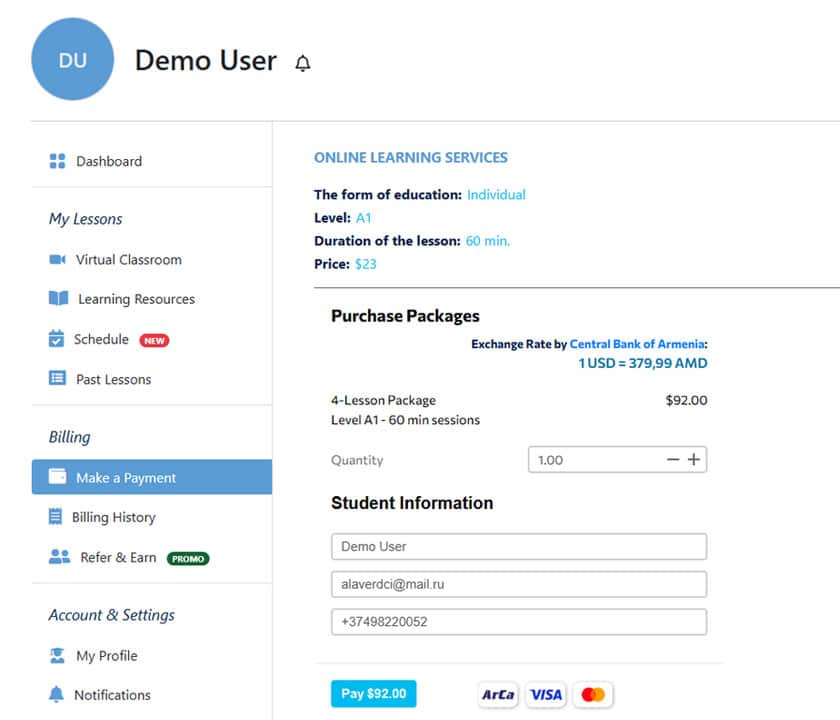Viewport: 840px width, 720px height.
Task: Select the VISA payment card logo
Action: (x=546, y=694)
